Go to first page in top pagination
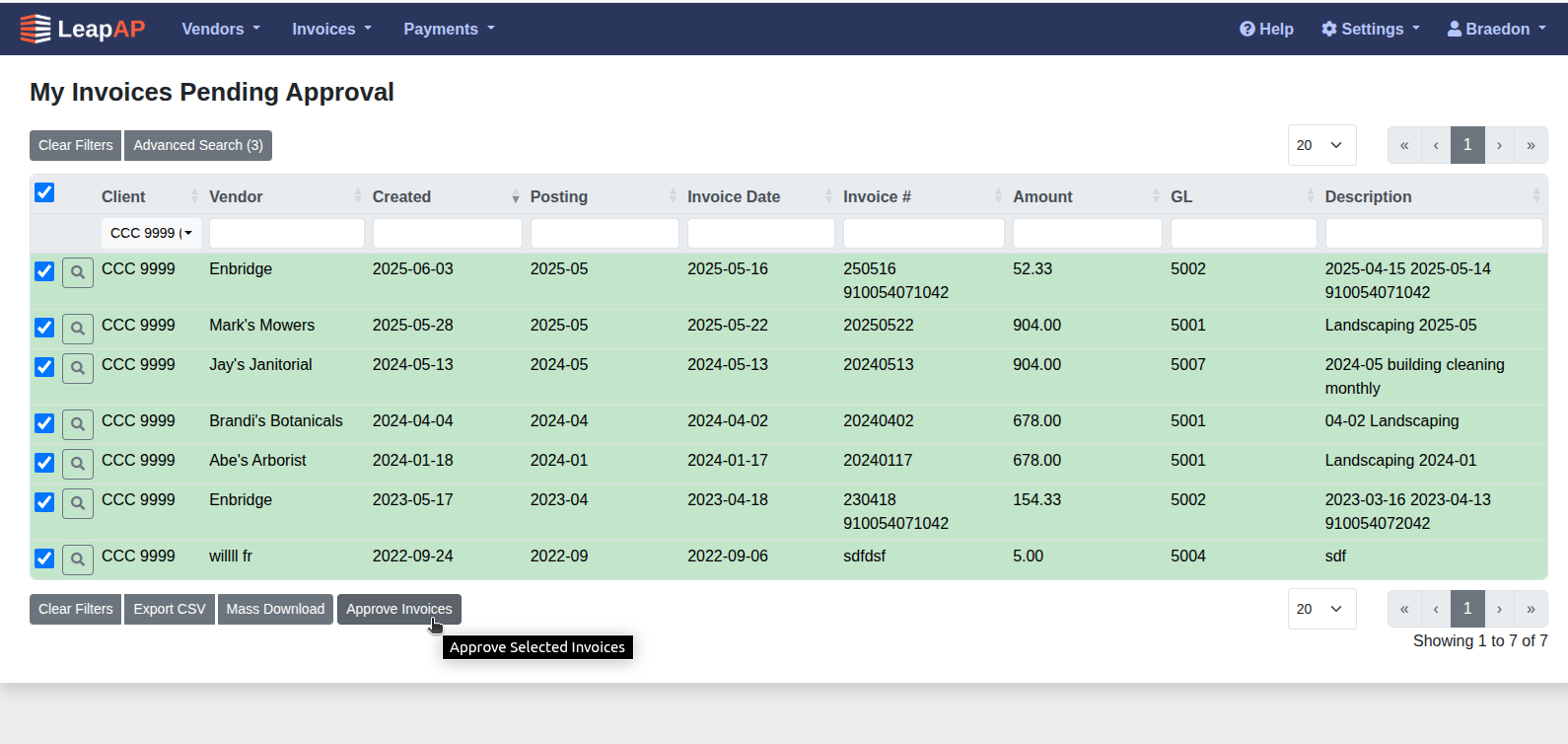 1404,145
